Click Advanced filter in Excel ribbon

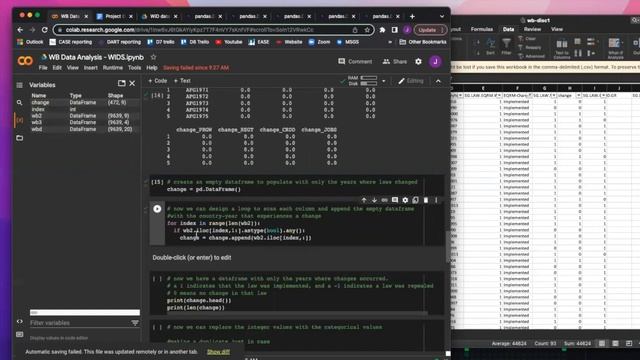coord(531,56)
